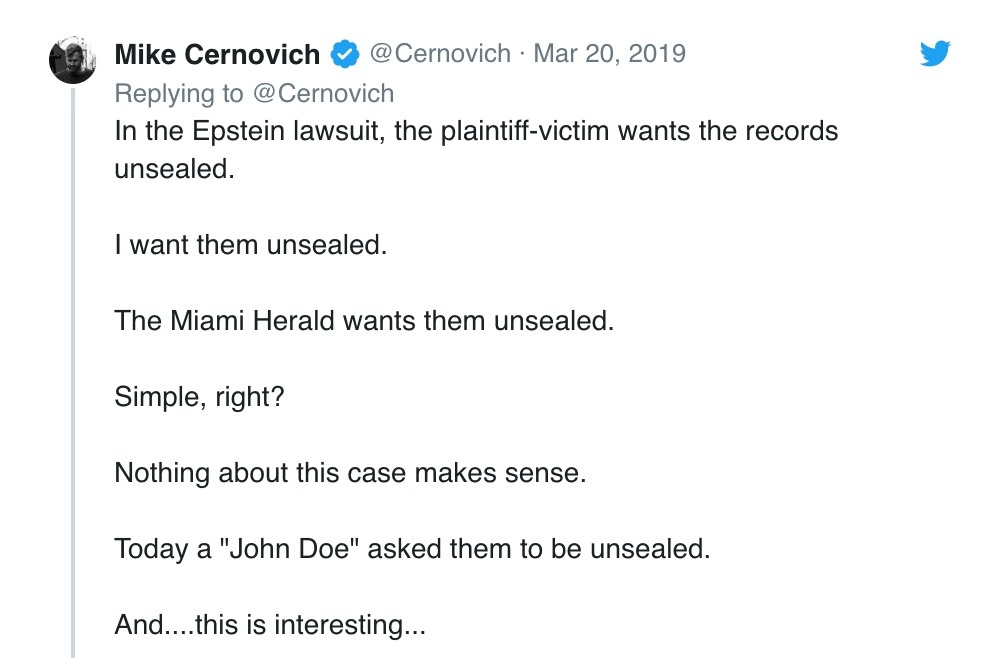Screen dimensions: 986x658
Task: Click the quoted "John Doe" phrase
Action: (x=289, y=549)
